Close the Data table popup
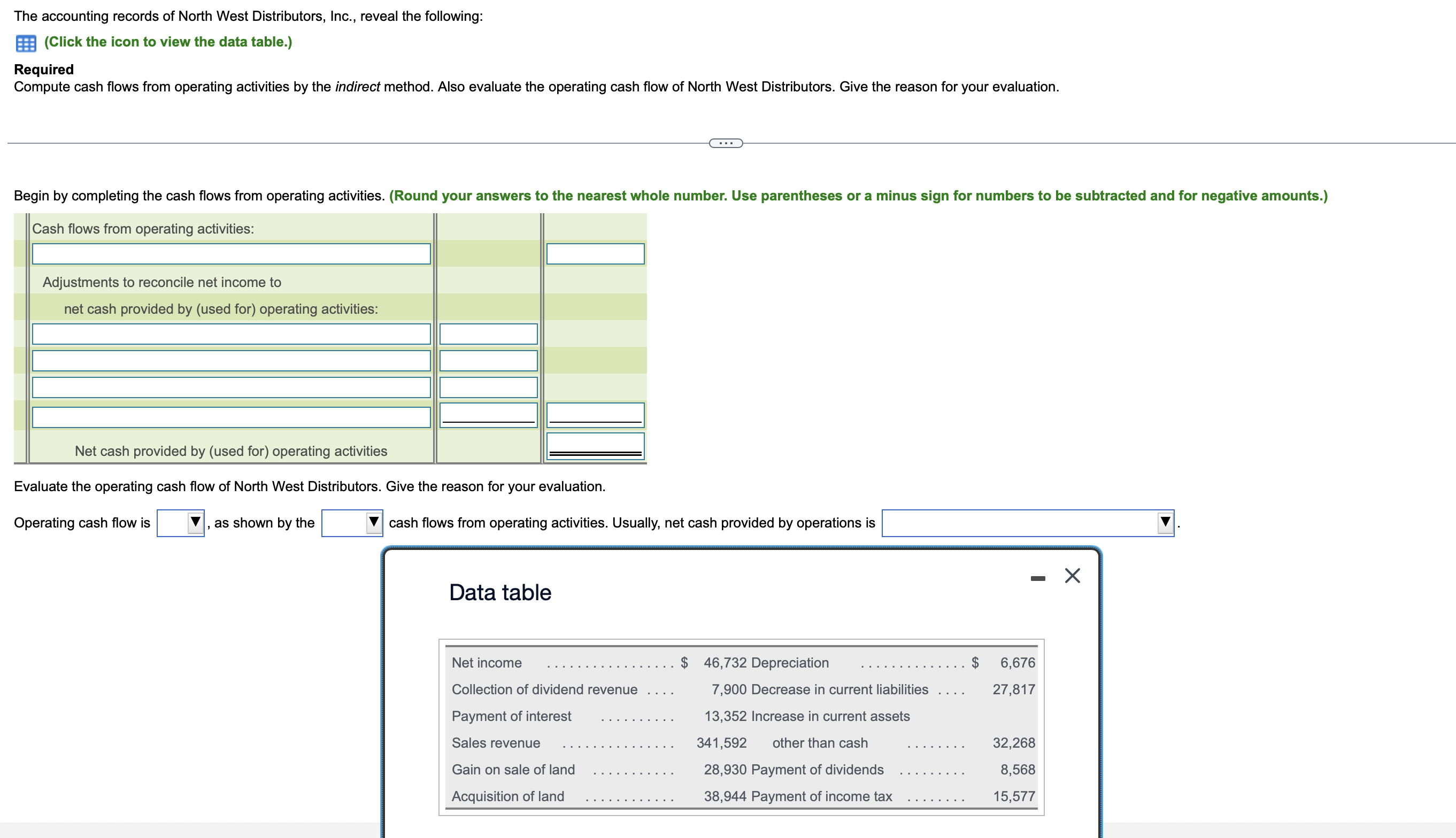Viewport: 1456px width, 838px height. tap(1072, 576)
